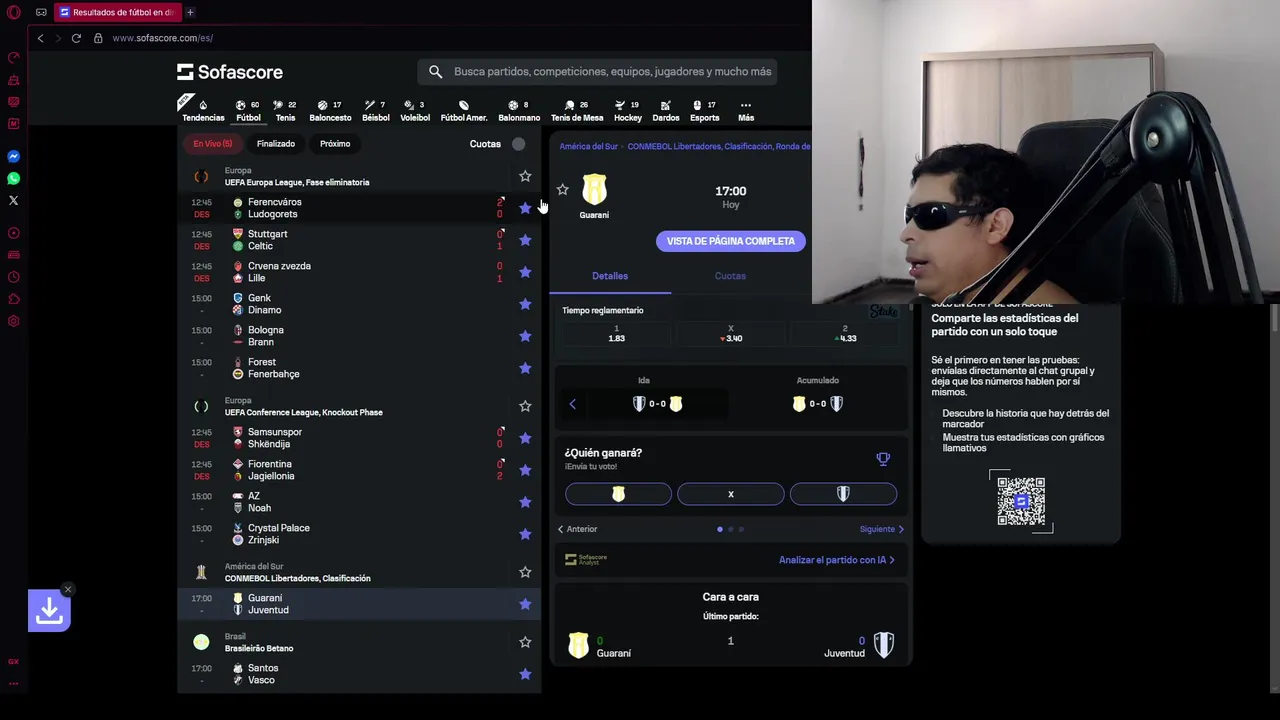
Task: Open the X (Twitter) sidebar icon
Action: (14, 201)
